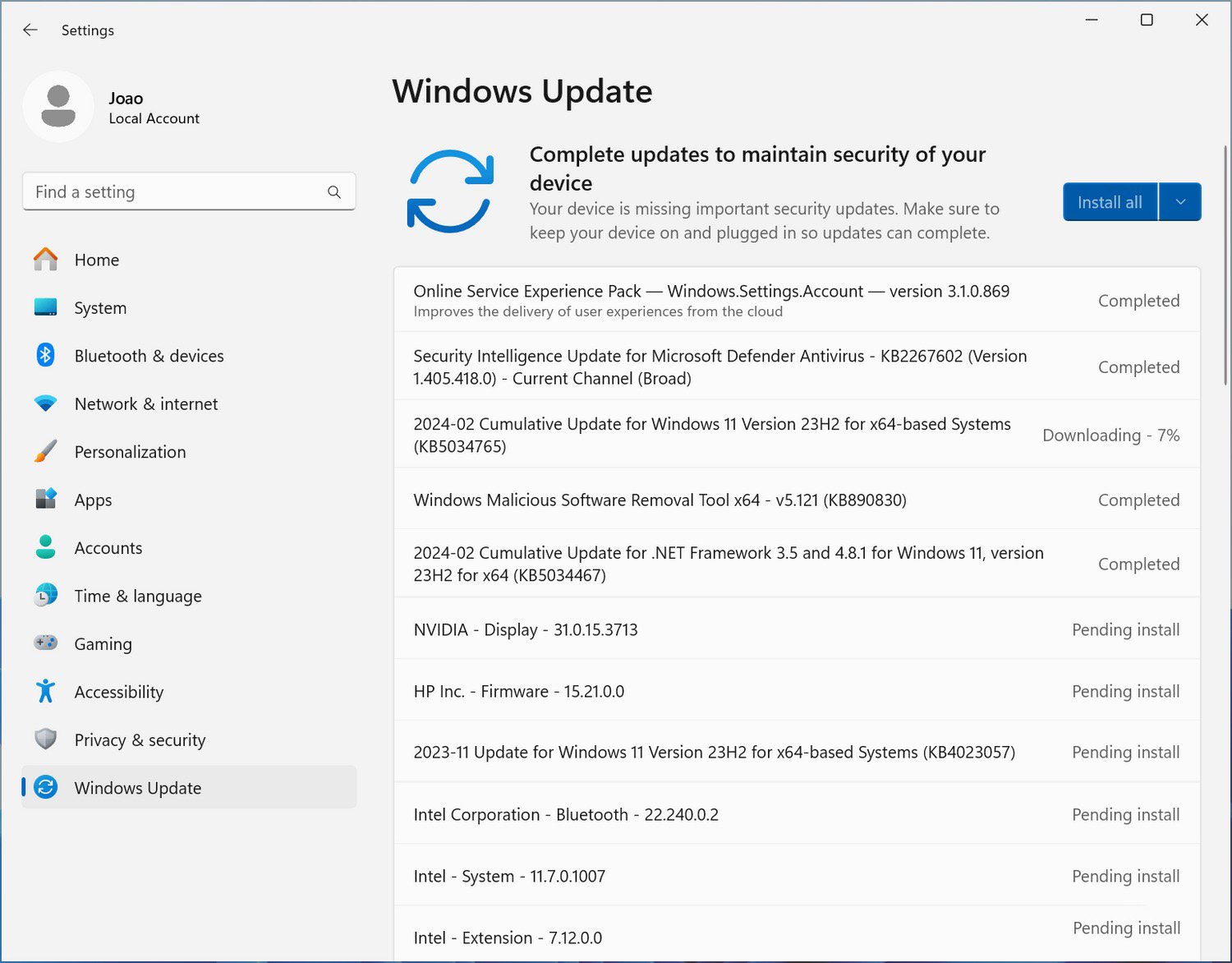Click the Joao user avatar picture

[x=58, y=107]
